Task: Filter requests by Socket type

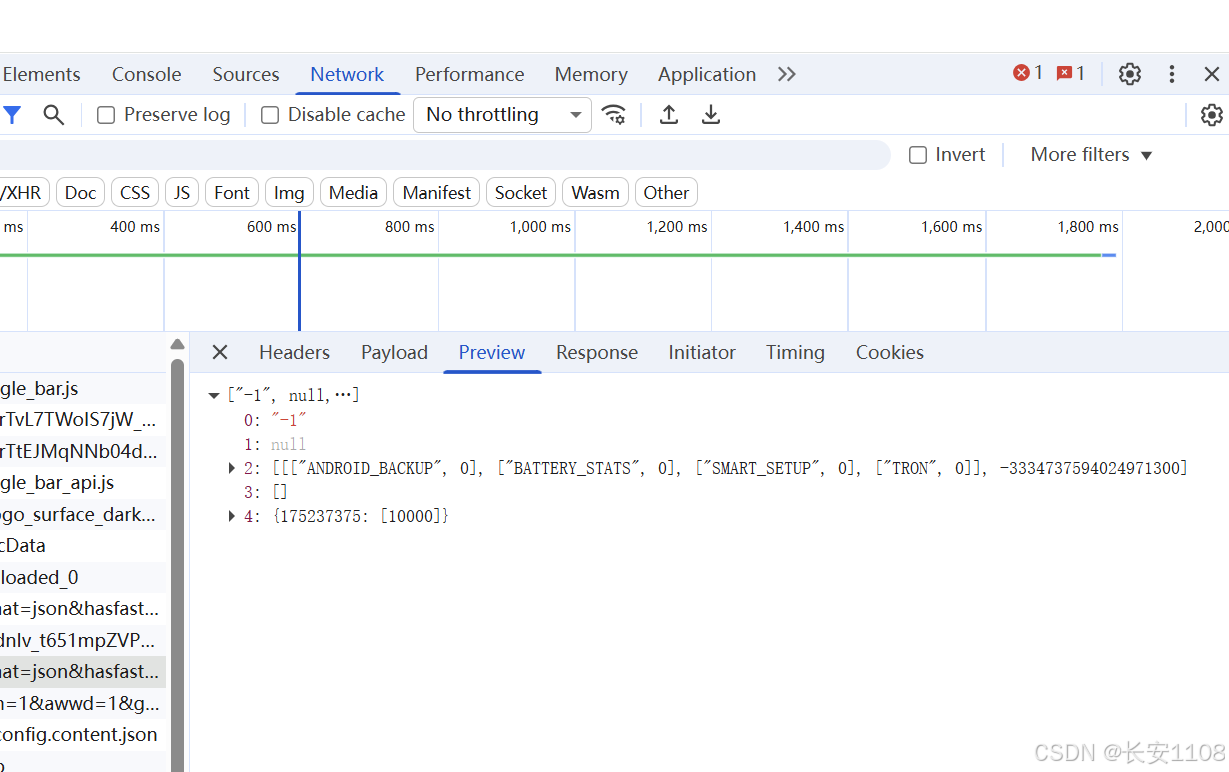Action: (521, 193)
